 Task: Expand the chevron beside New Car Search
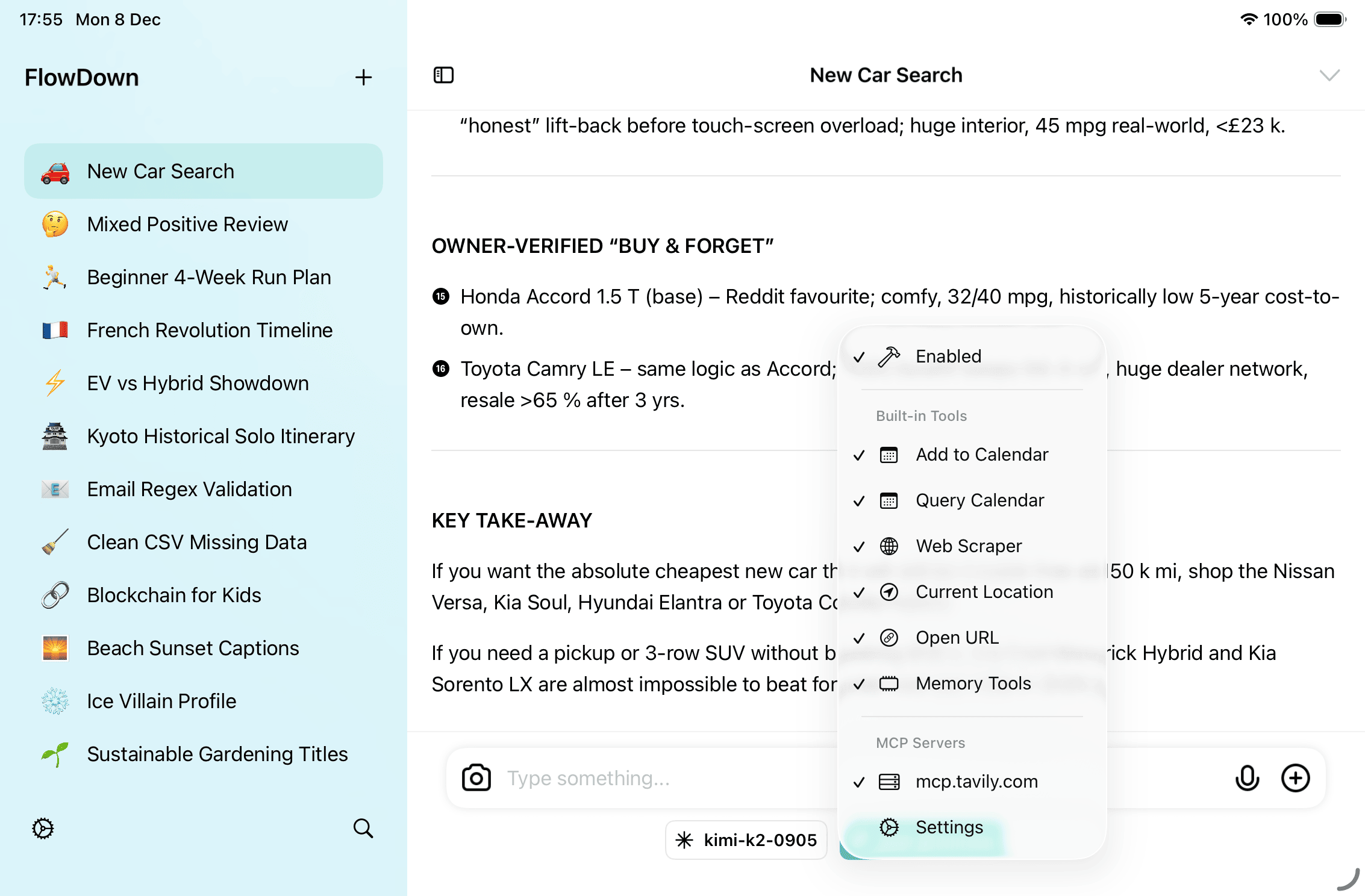[x=1329, y=75]
